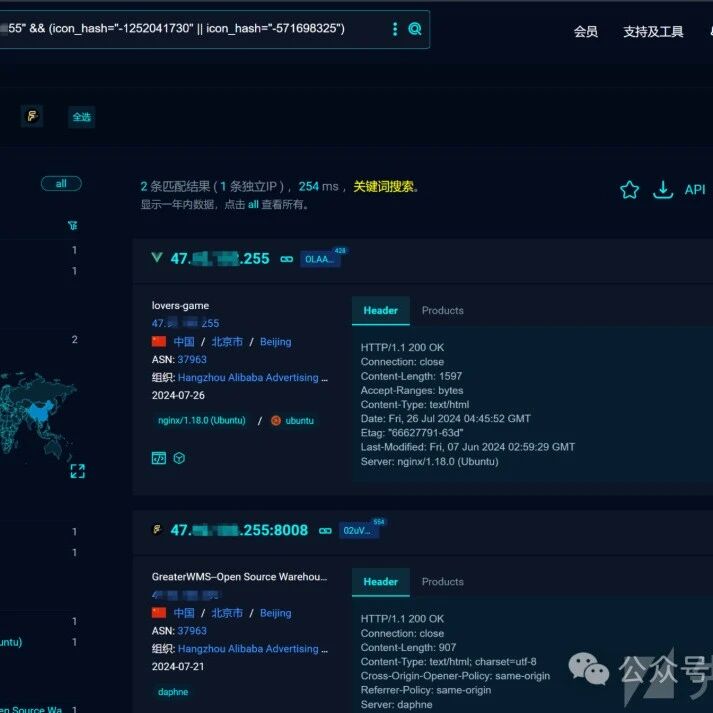This screenshot has height=713, width=713.
Task: Open the API link
Action: [695, 190]
